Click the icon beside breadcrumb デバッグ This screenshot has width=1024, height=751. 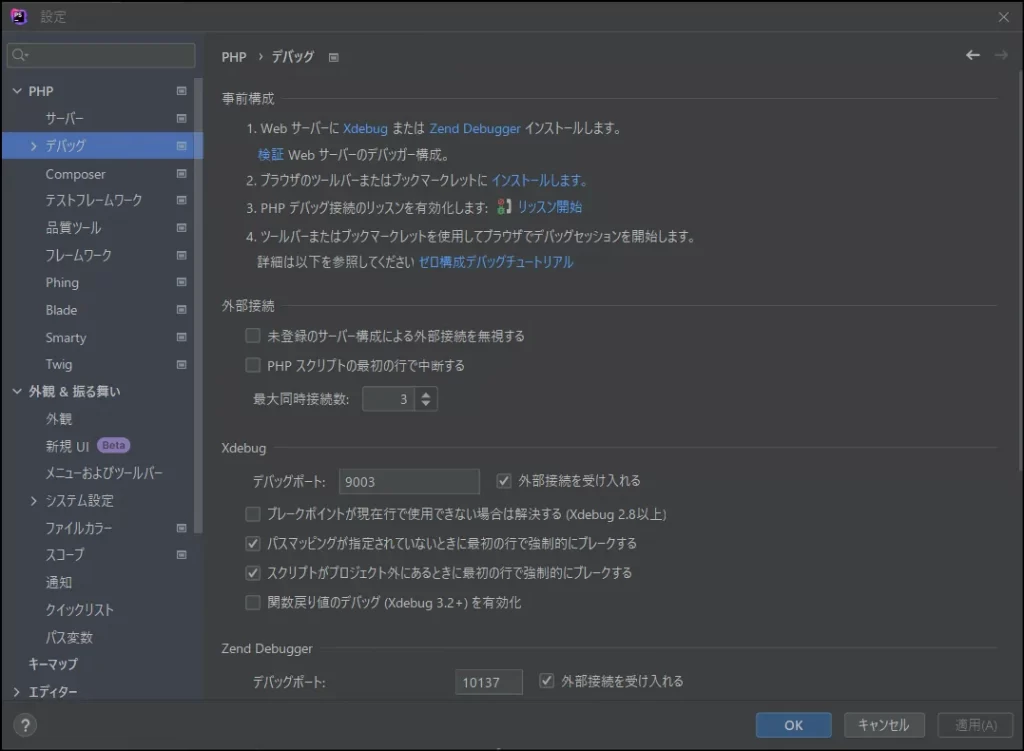[334, 58]
